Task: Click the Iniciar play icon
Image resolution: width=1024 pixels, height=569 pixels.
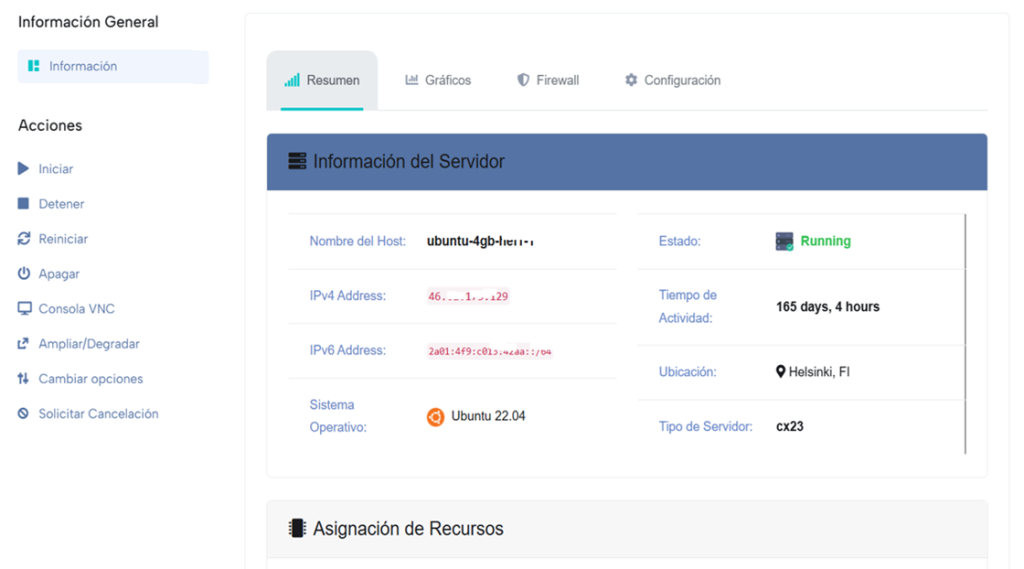Action: pos(24,169)
